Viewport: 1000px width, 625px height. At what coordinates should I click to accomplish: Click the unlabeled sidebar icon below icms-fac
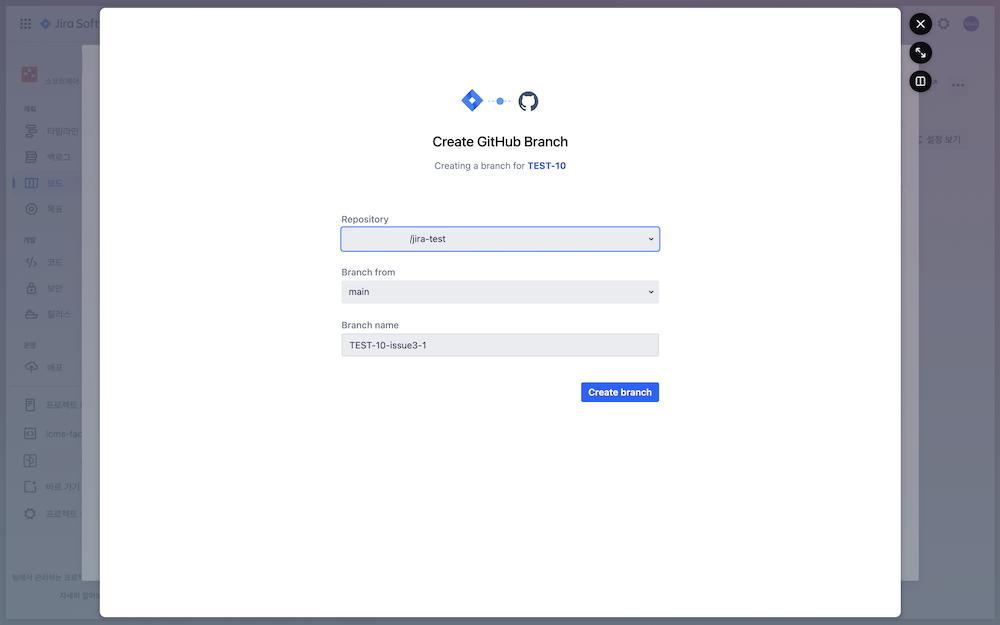coord(30,460)
